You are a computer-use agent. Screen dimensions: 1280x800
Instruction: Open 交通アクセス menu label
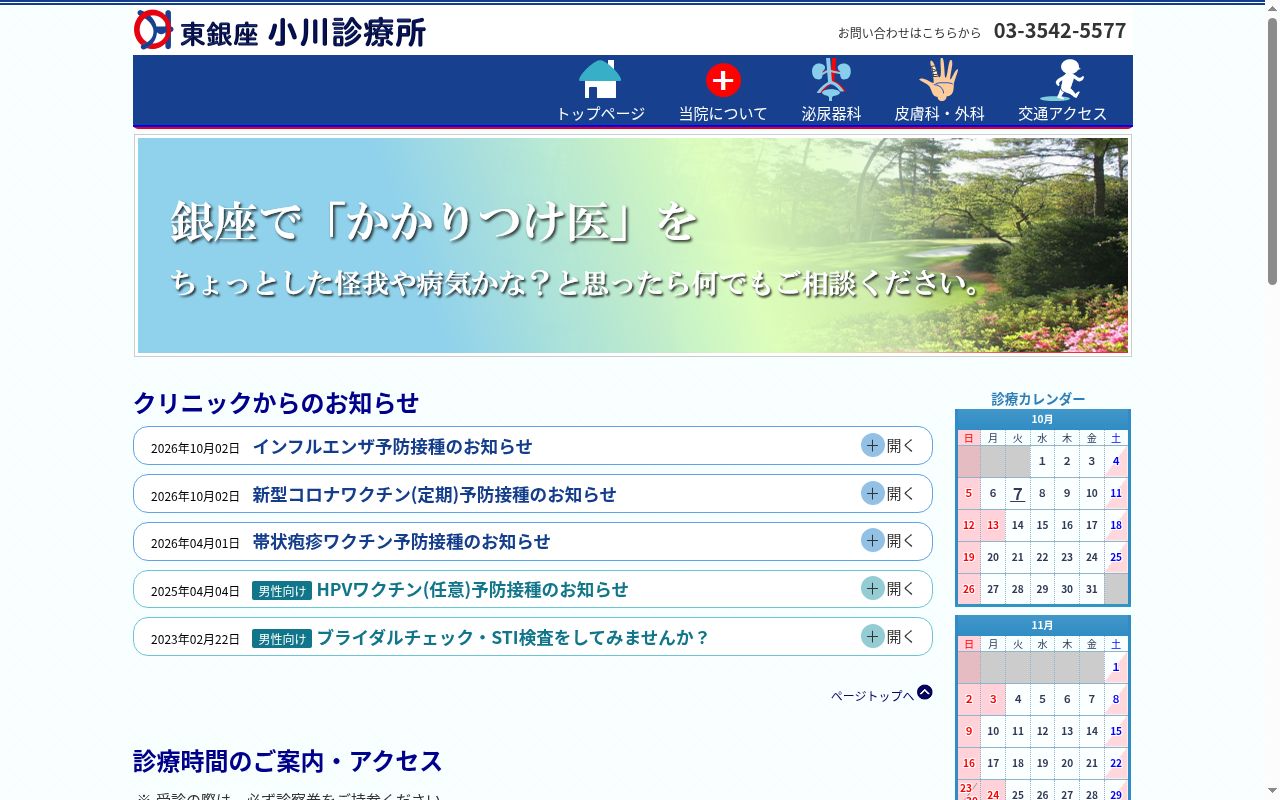(x=1062, y=114)
